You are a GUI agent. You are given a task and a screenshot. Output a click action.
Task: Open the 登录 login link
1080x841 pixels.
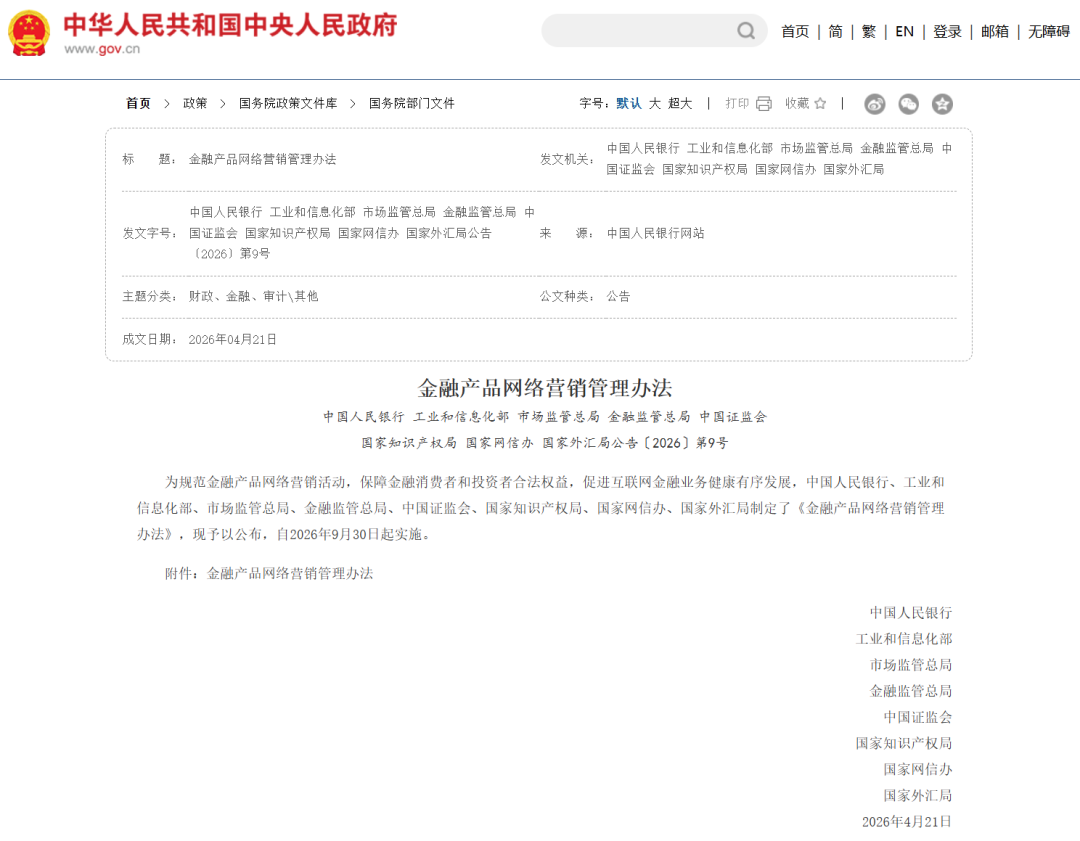coord(947,32)
